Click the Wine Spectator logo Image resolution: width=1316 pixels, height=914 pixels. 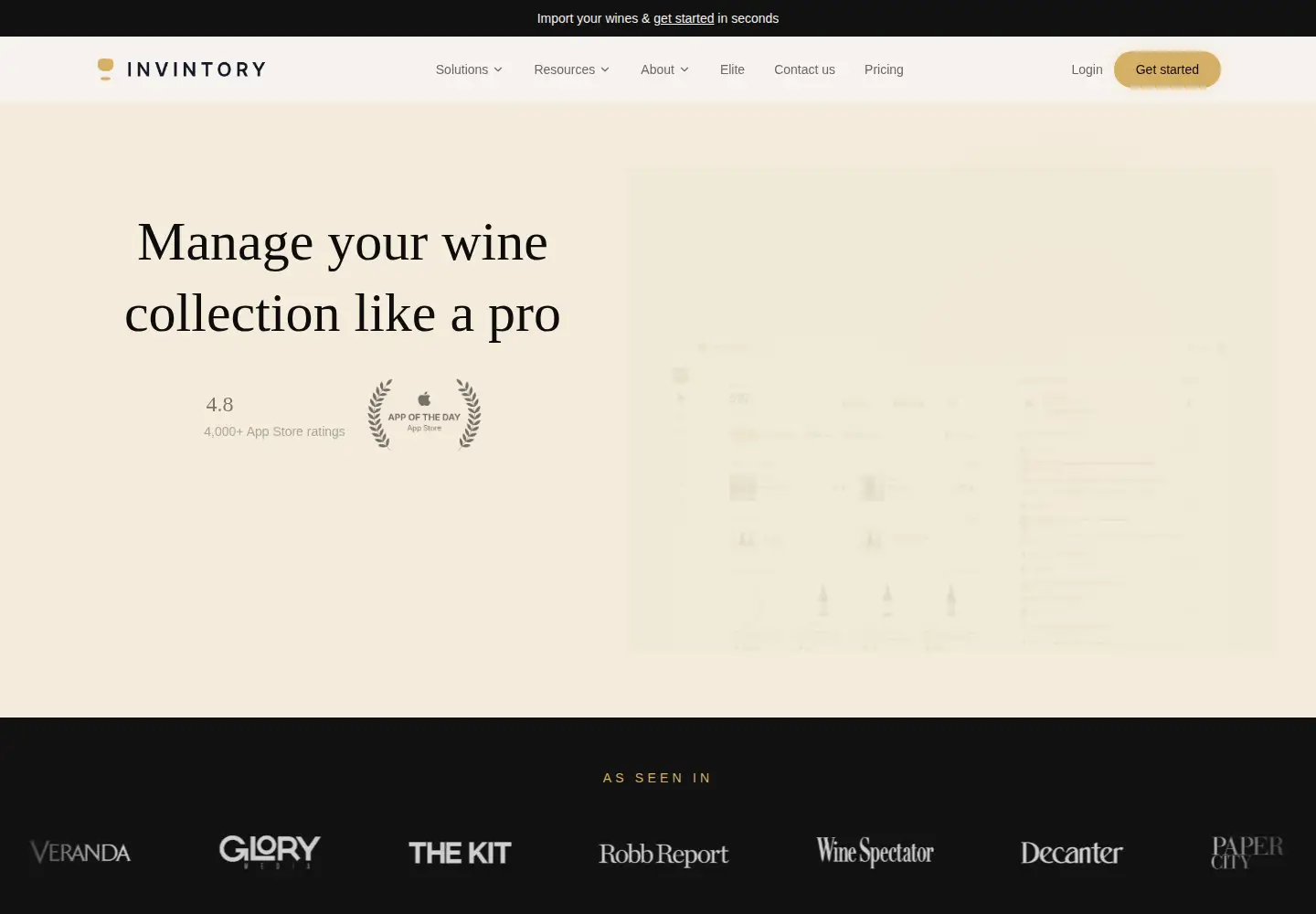(x=875, y=852)
